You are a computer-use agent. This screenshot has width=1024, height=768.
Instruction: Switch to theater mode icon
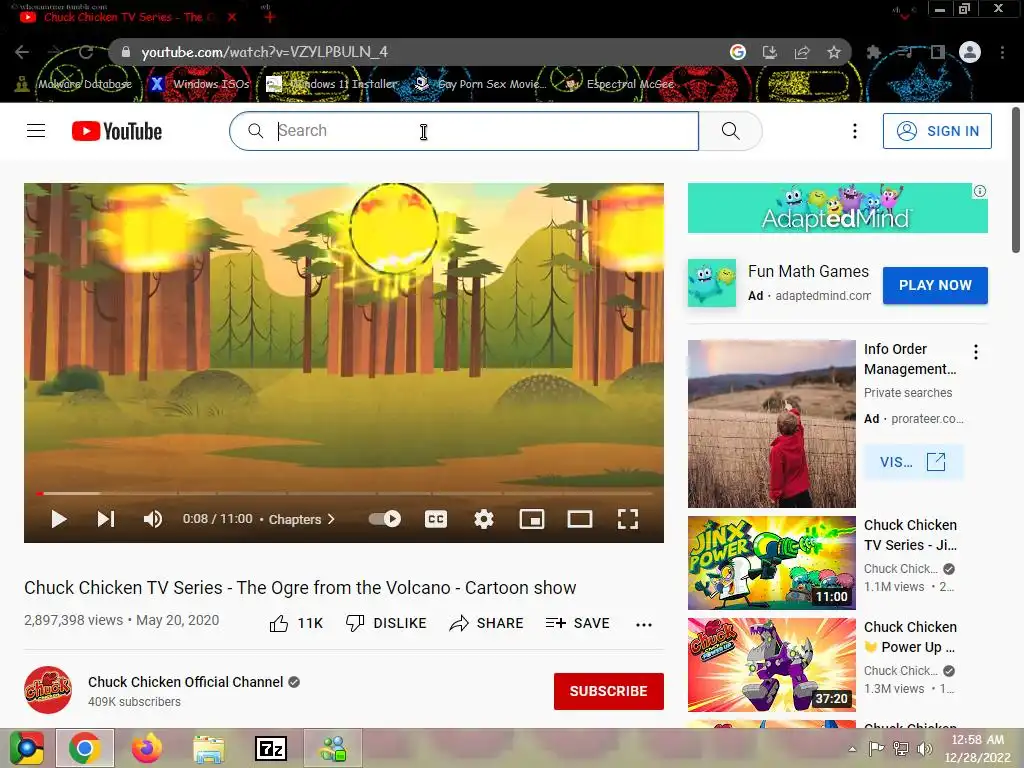(580, 519)
